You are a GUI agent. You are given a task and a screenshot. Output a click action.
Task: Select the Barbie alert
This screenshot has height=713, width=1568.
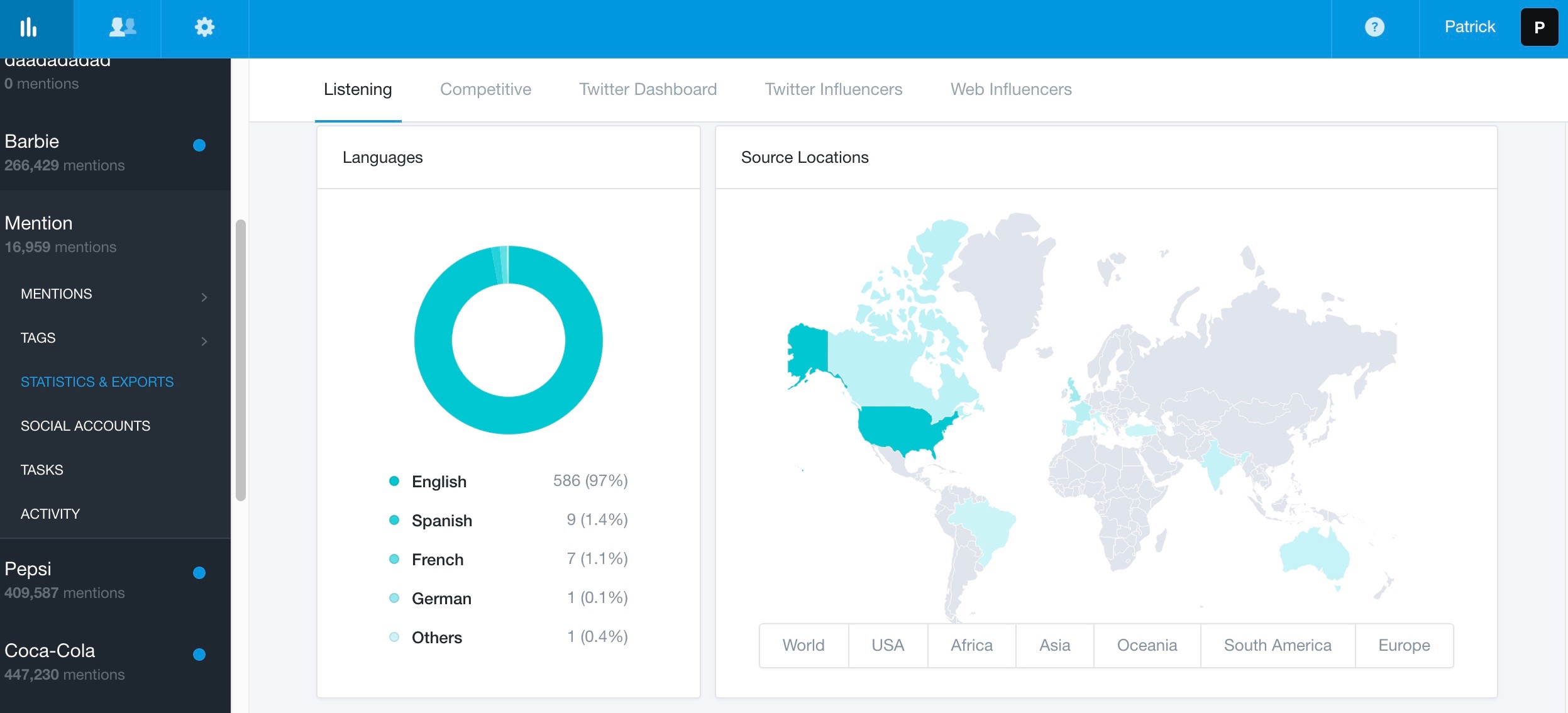115,152
